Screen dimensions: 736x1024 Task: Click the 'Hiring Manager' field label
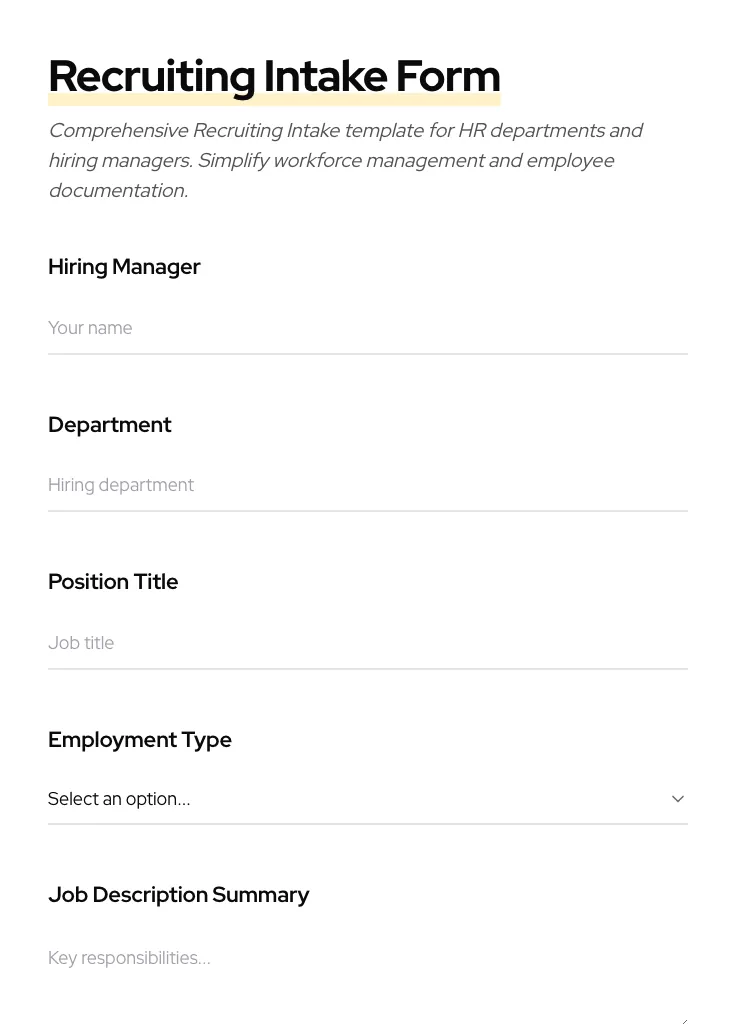click(x=124, y=267)
